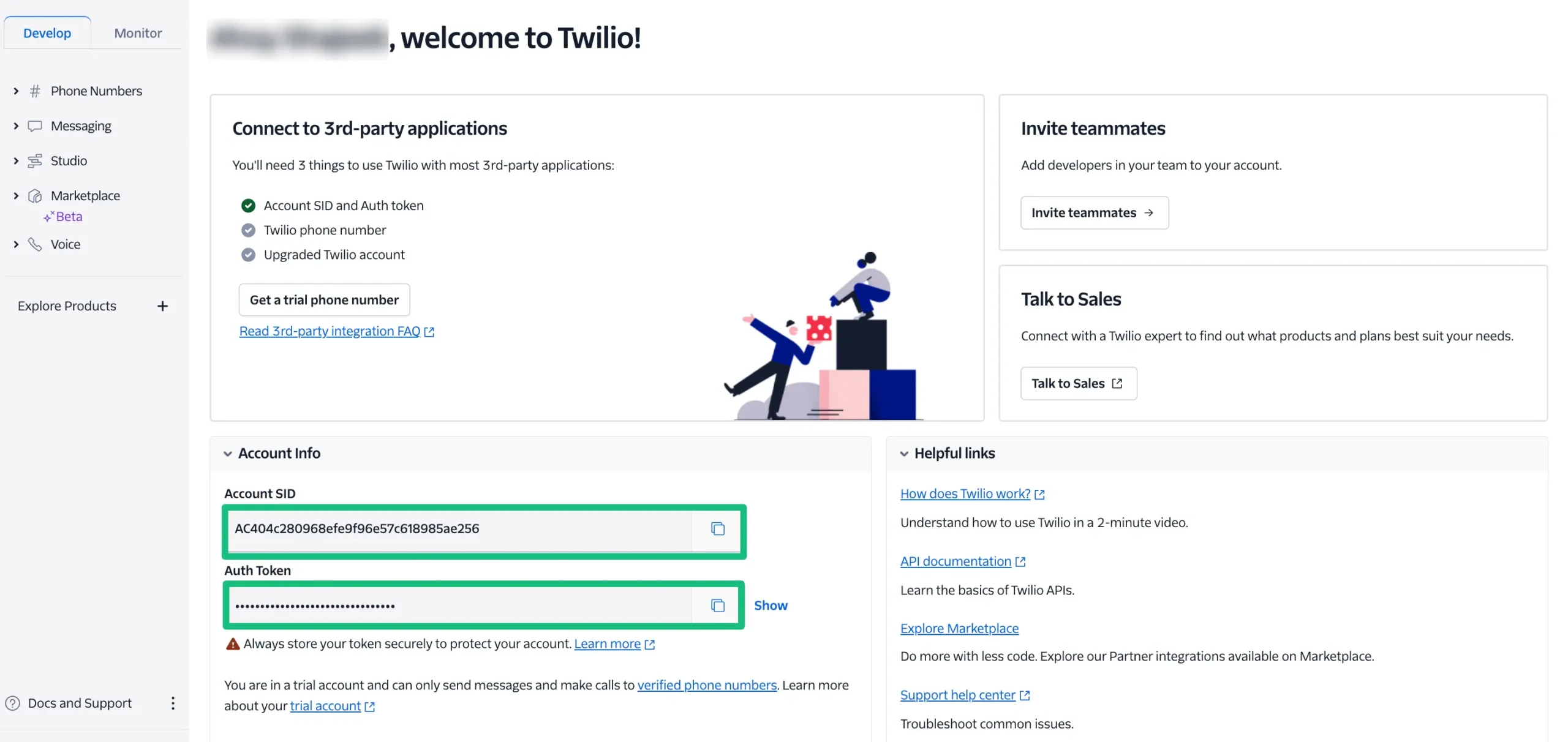Select the Develop tab
The width and height of the screenshot is (1568, 742).
tap(47, 32)
